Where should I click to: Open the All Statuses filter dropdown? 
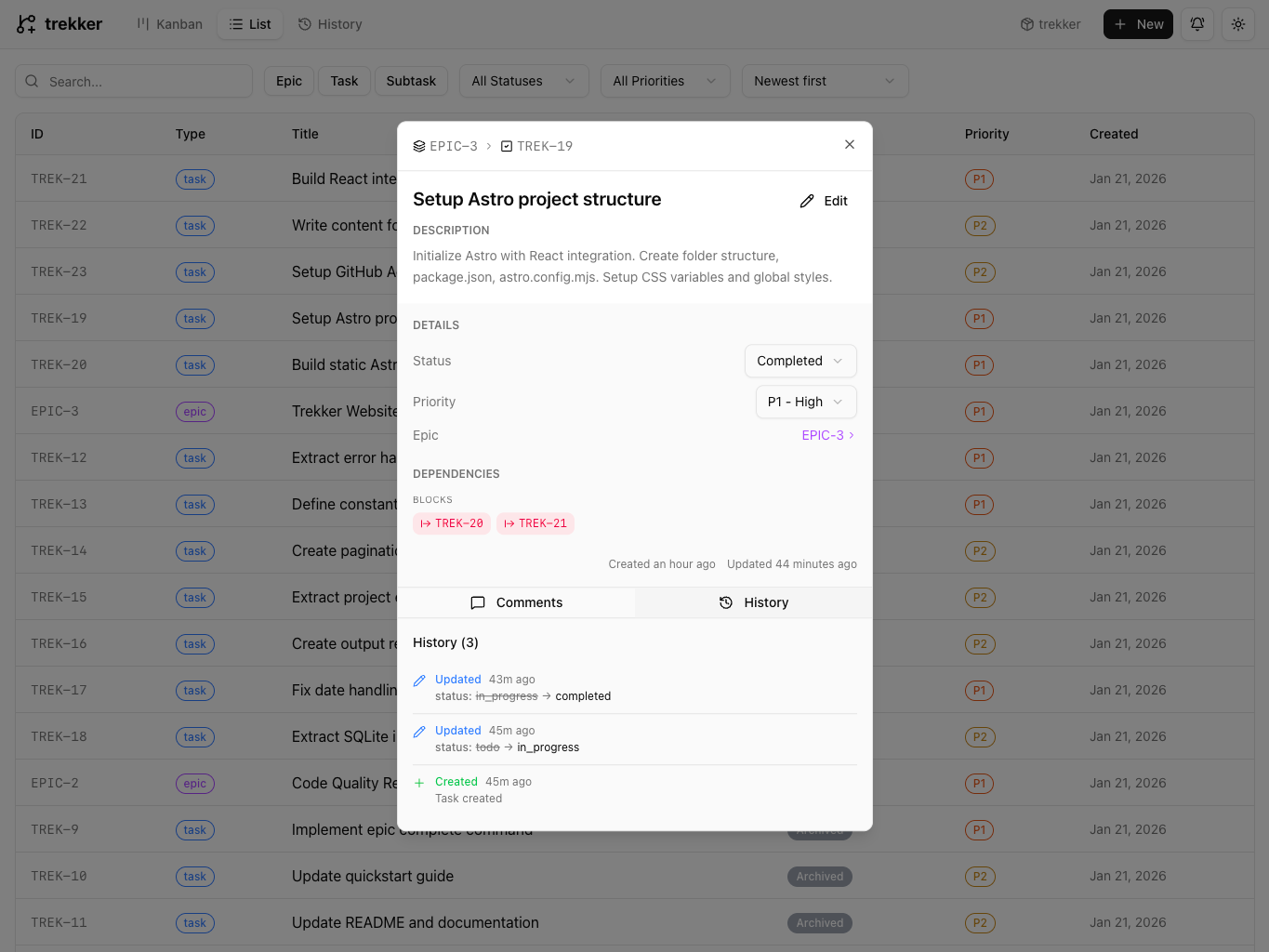pos(523,81)
